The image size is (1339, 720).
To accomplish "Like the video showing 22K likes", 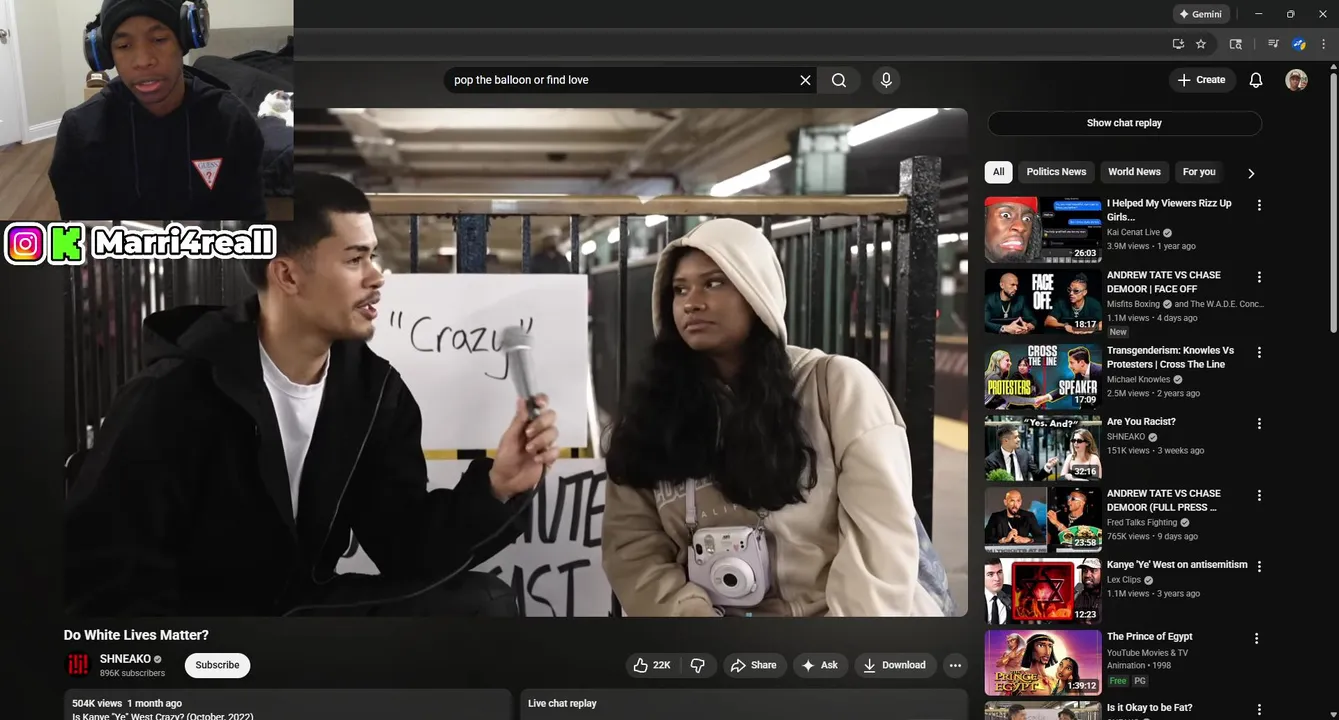I will coord(652,665).
